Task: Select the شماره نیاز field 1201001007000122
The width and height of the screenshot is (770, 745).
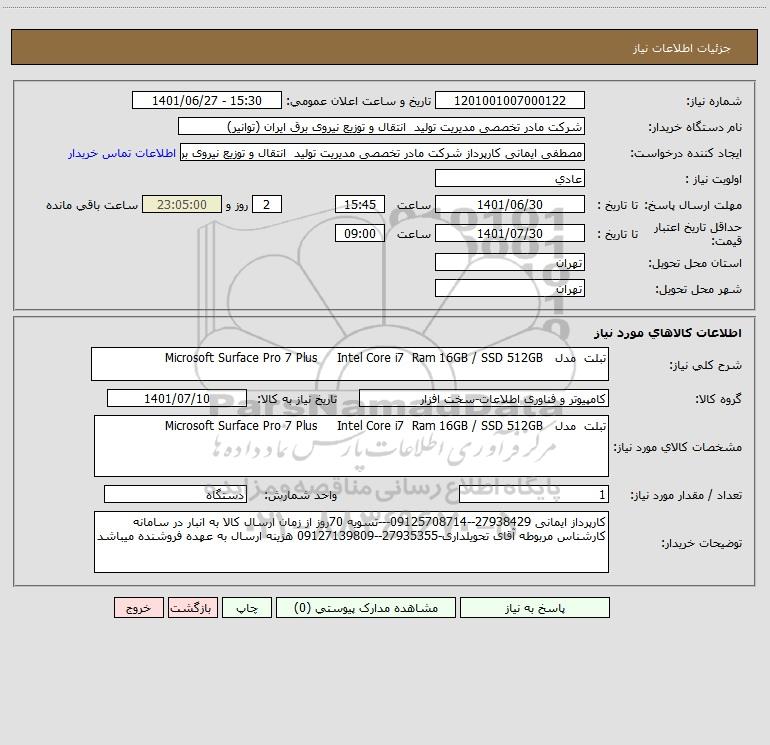Action: 510,100
